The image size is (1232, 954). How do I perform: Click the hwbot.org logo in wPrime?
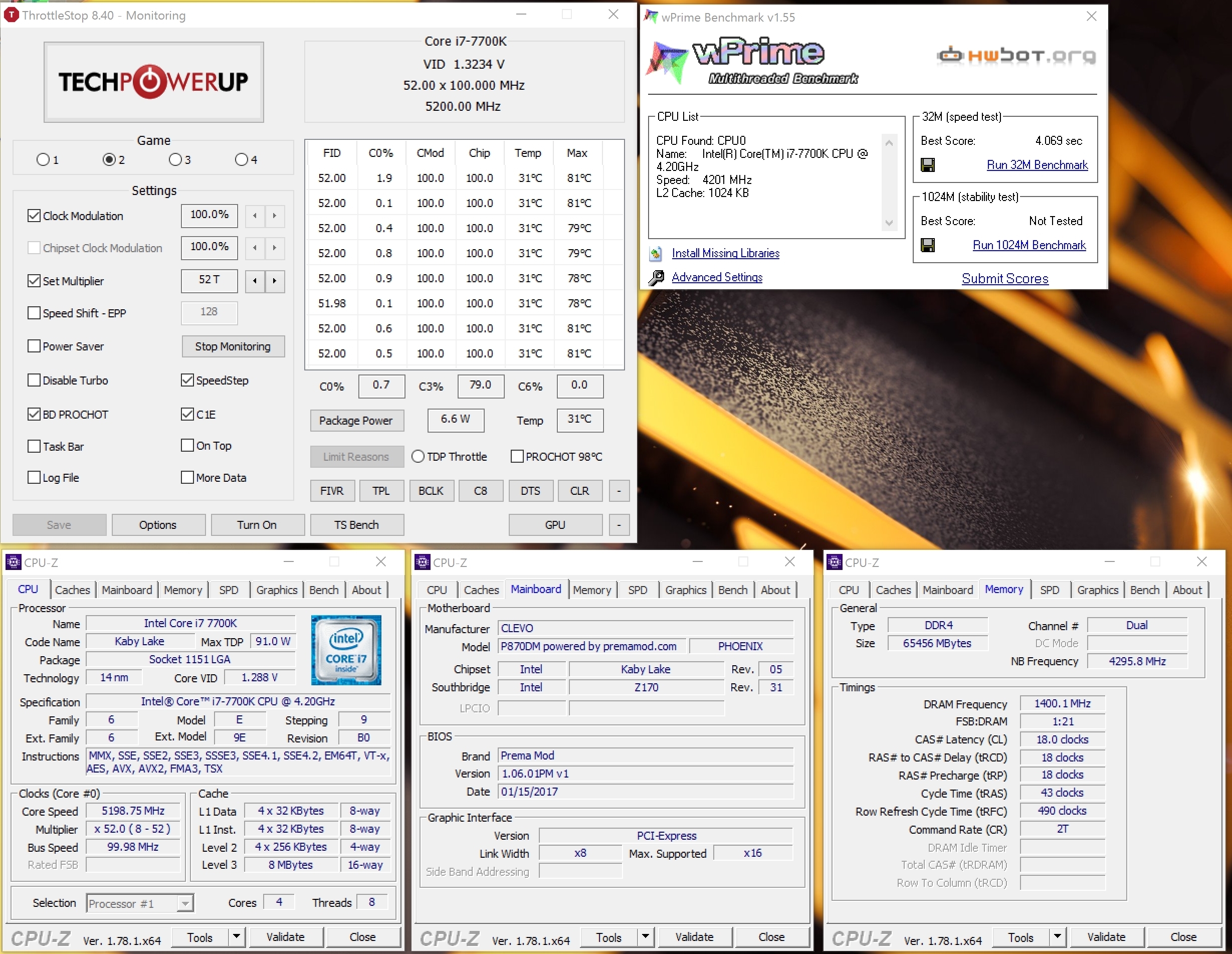(1016, 55)
